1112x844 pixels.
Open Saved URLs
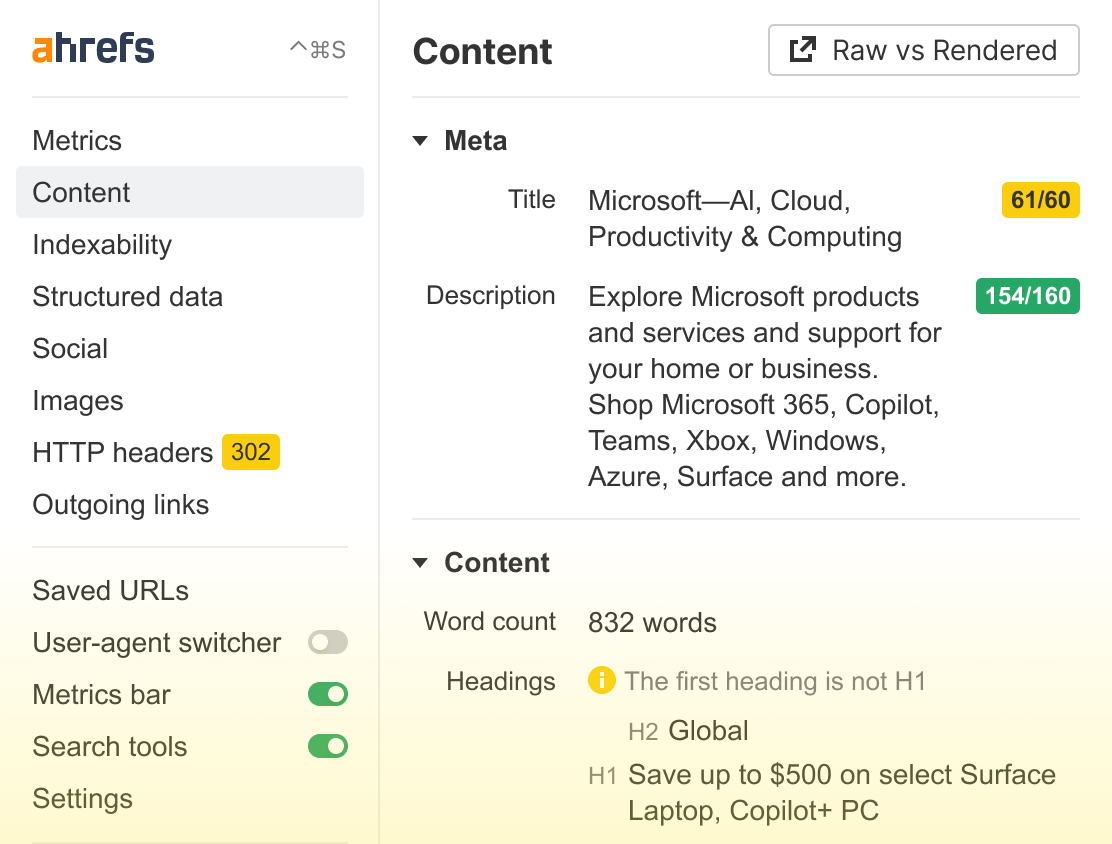(x=111, y=590)
